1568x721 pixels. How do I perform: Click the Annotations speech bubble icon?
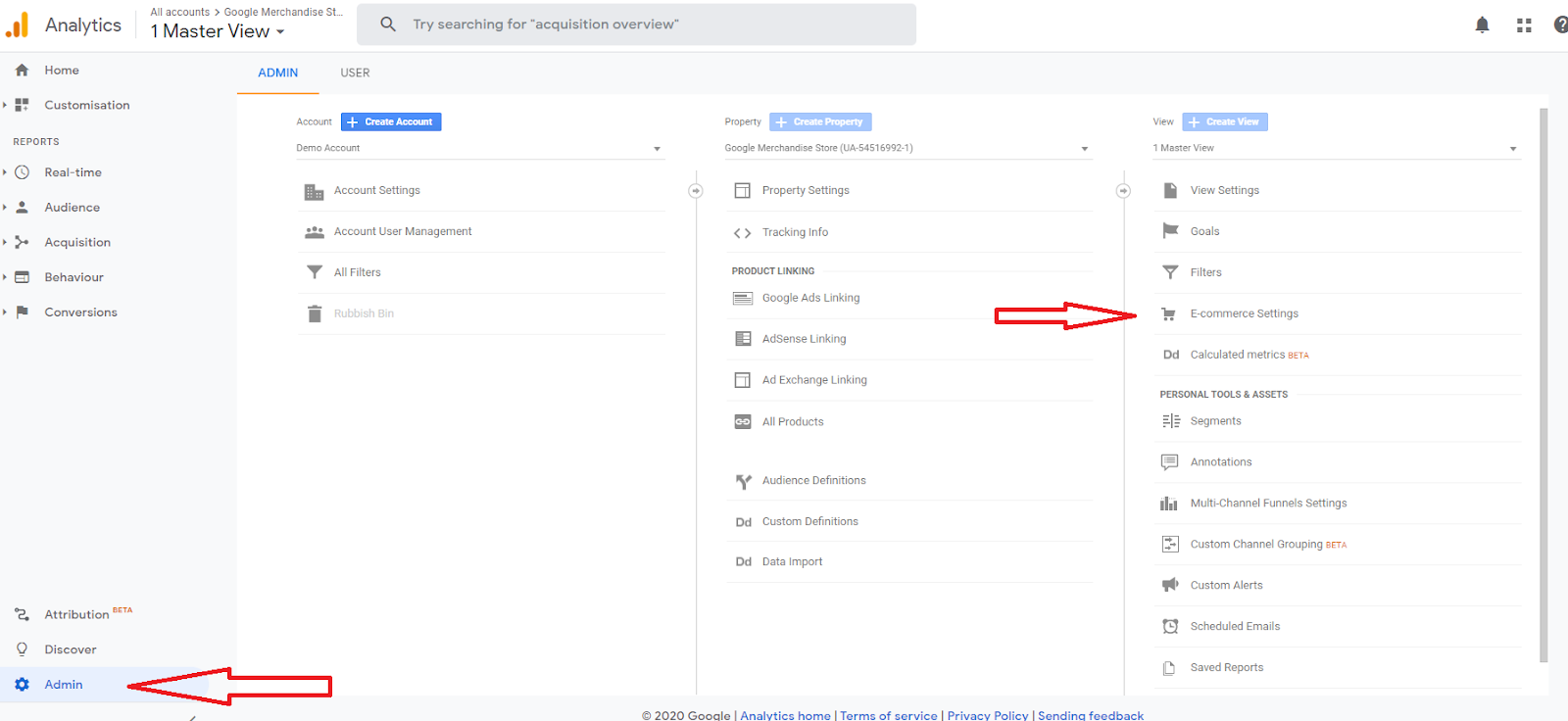click(1169, 461)
